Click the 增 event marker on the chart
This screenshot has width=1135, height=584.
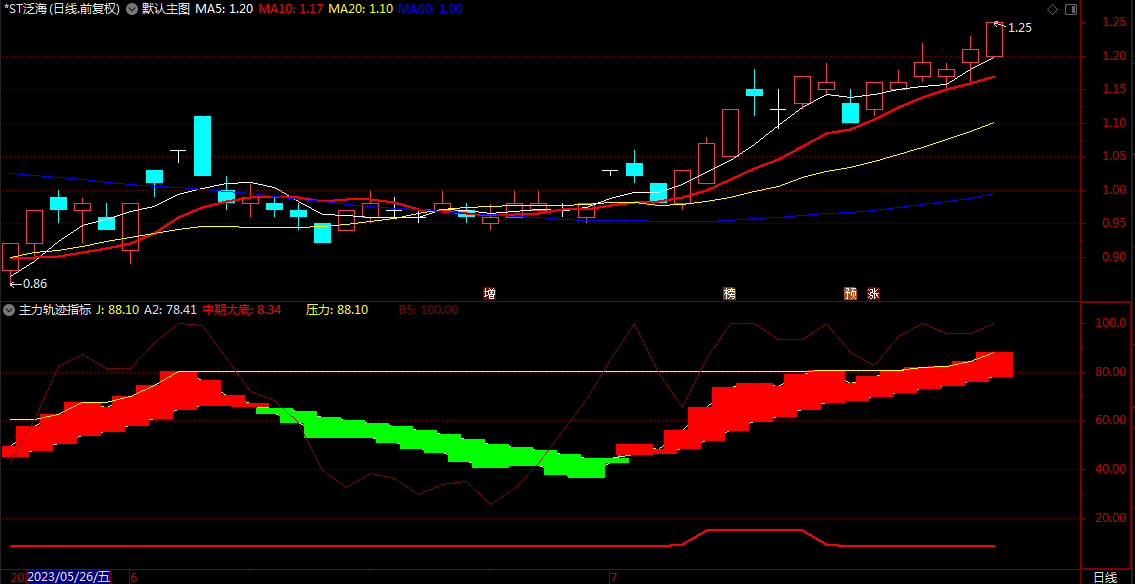click(x=490, y=293)
